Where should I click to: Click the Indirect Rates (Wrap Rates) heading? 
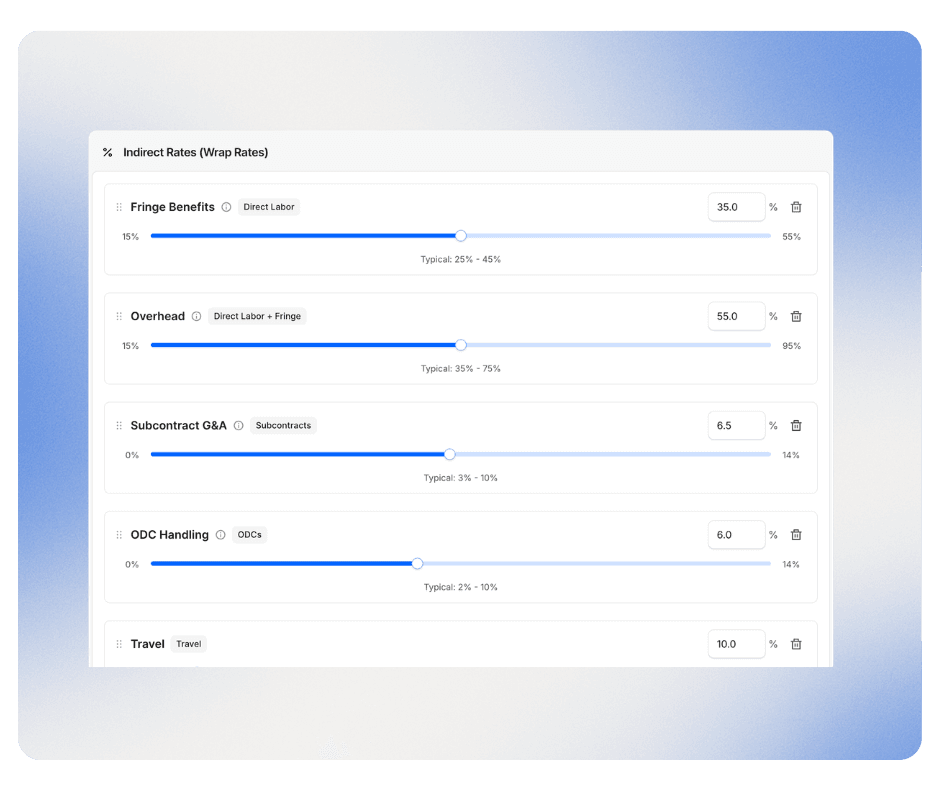point(195,152)
